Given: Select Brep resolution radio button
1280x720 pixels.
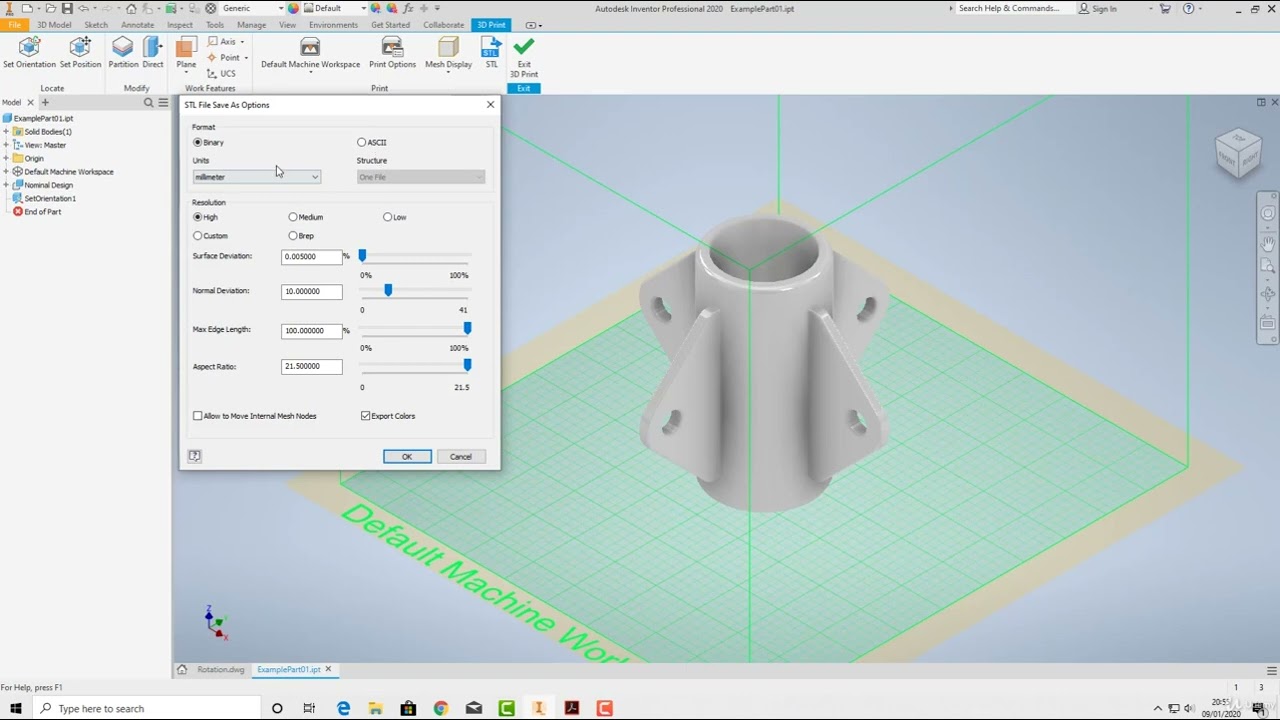Looking at the screenshot, I should 293,236.
